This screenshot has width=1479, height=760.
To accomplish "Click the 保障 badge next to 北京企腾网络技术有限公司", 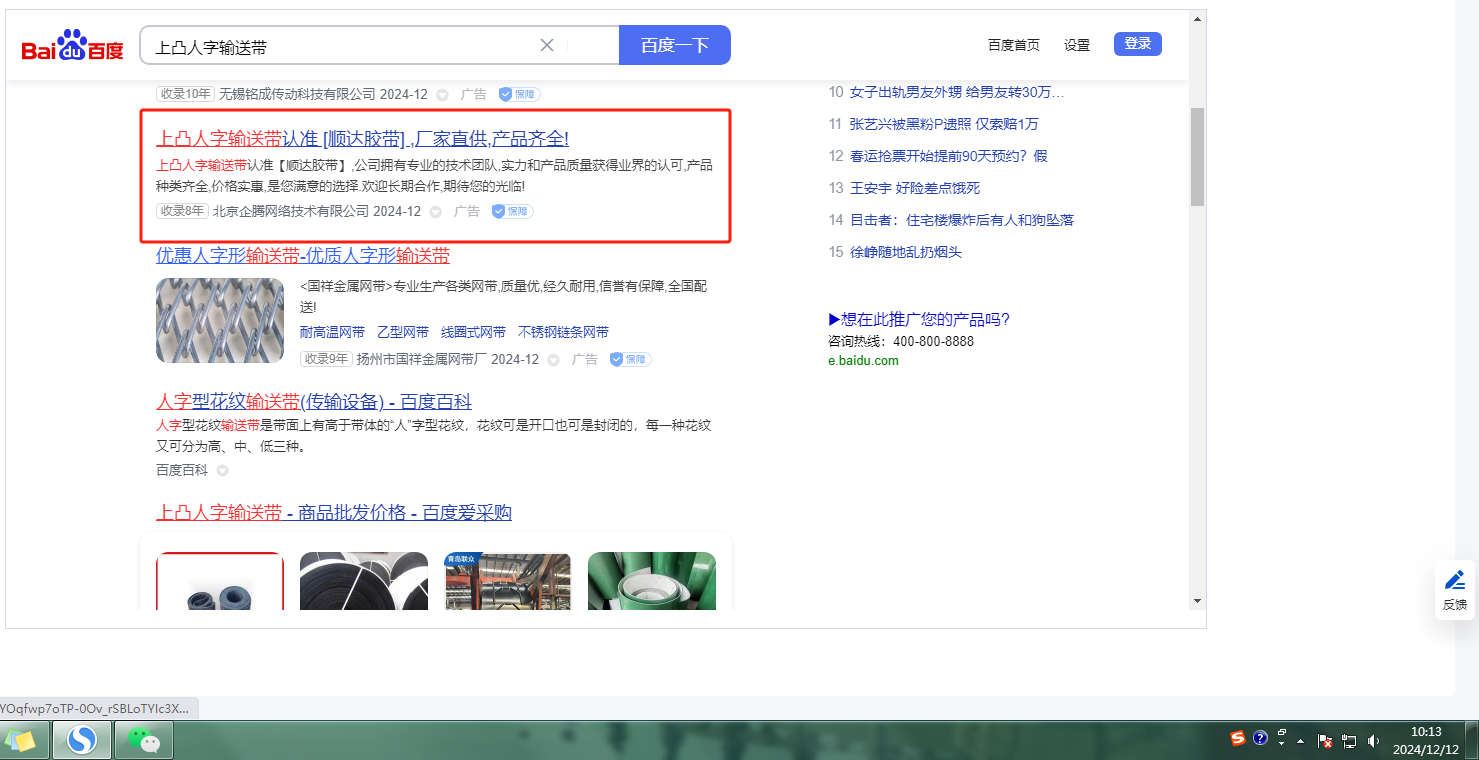I will [513, 211].
